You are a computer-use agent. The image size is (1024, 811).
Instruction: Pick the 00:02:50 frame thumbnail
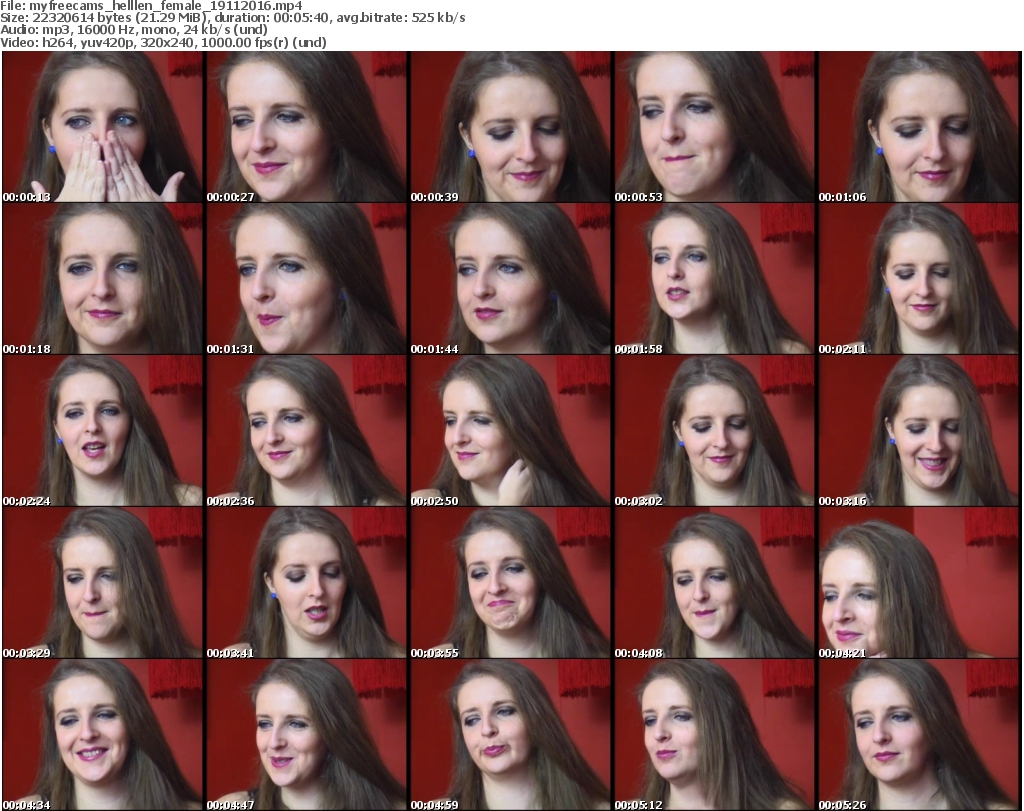(510, 432)
